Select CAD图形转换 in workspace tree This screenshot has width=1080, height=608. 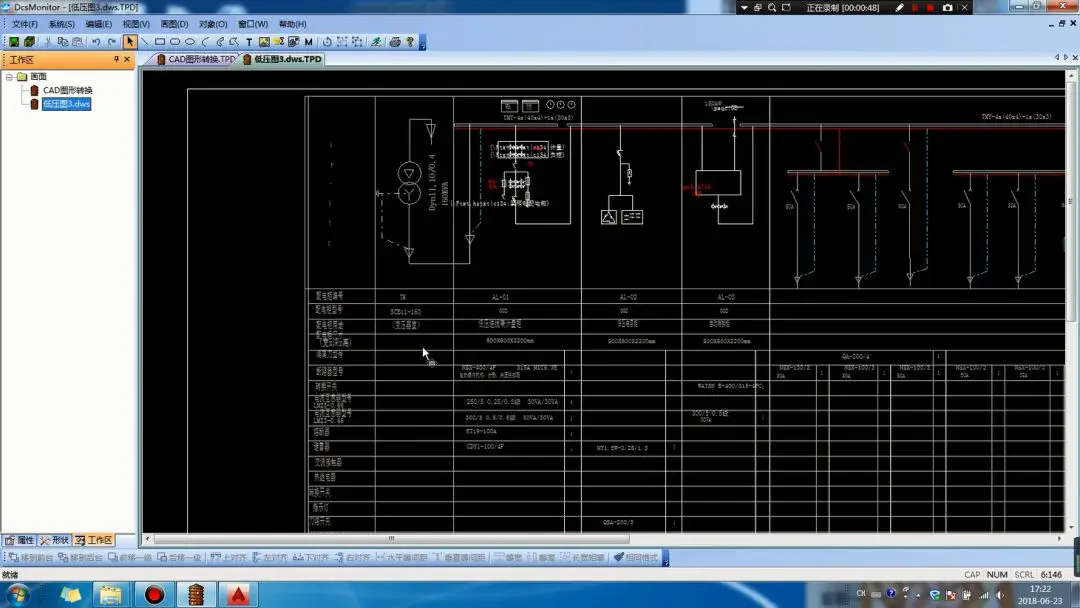click(x=66, y=90)
